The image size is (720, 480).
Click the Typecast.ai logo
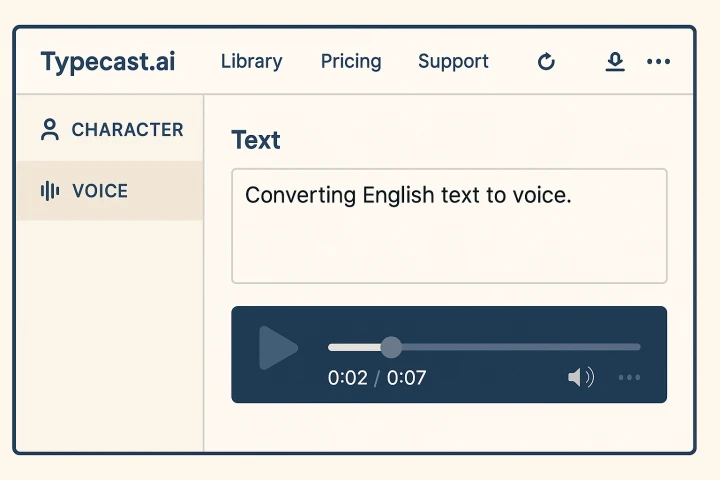[x=108, y=62]
